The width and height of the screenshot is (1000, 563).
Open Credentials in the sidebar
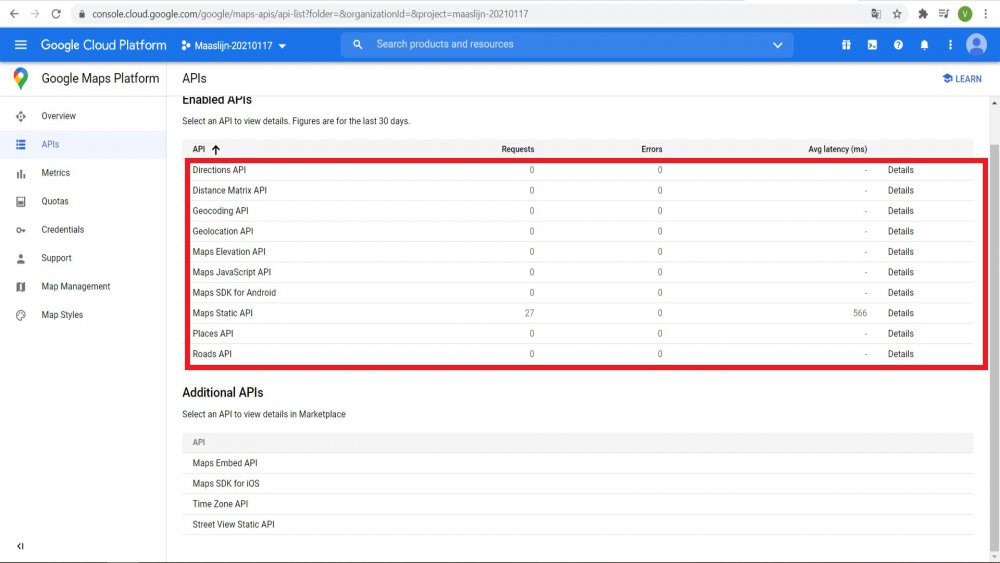click(62, 230)
